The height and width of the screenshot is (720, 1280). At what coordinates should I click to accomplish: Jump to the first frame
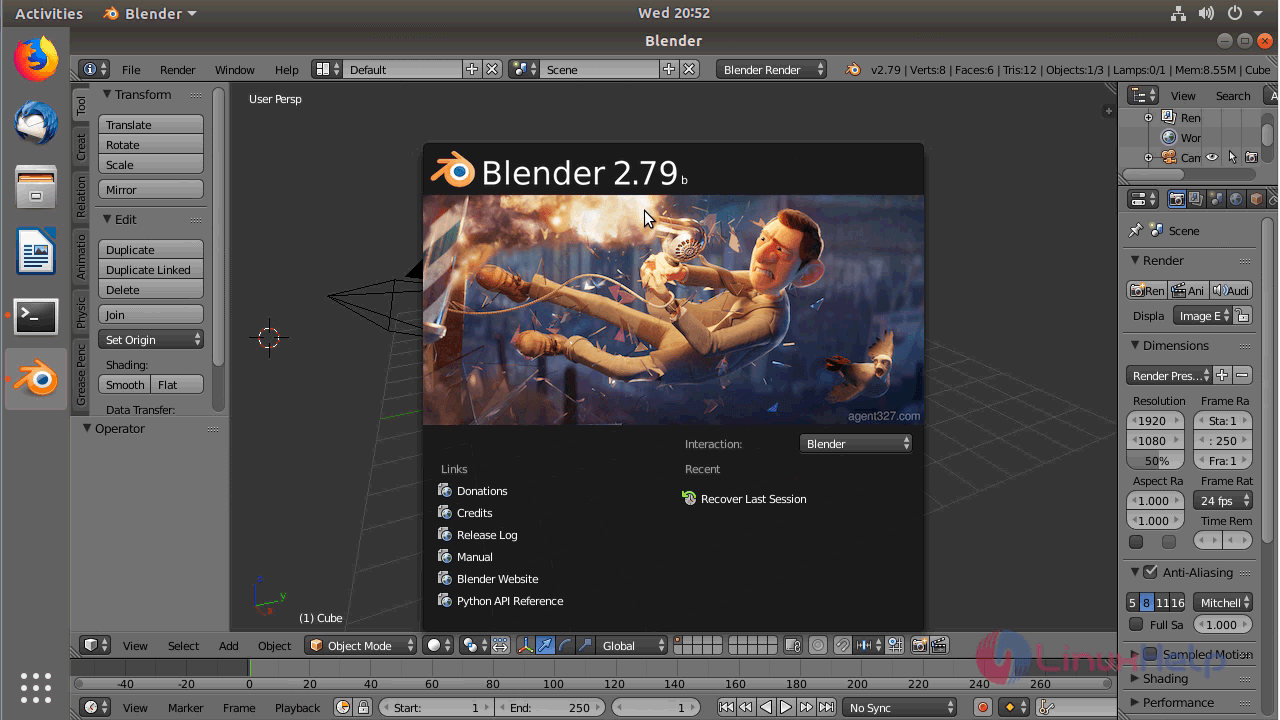pyautogui.click(x=726, y=707)
